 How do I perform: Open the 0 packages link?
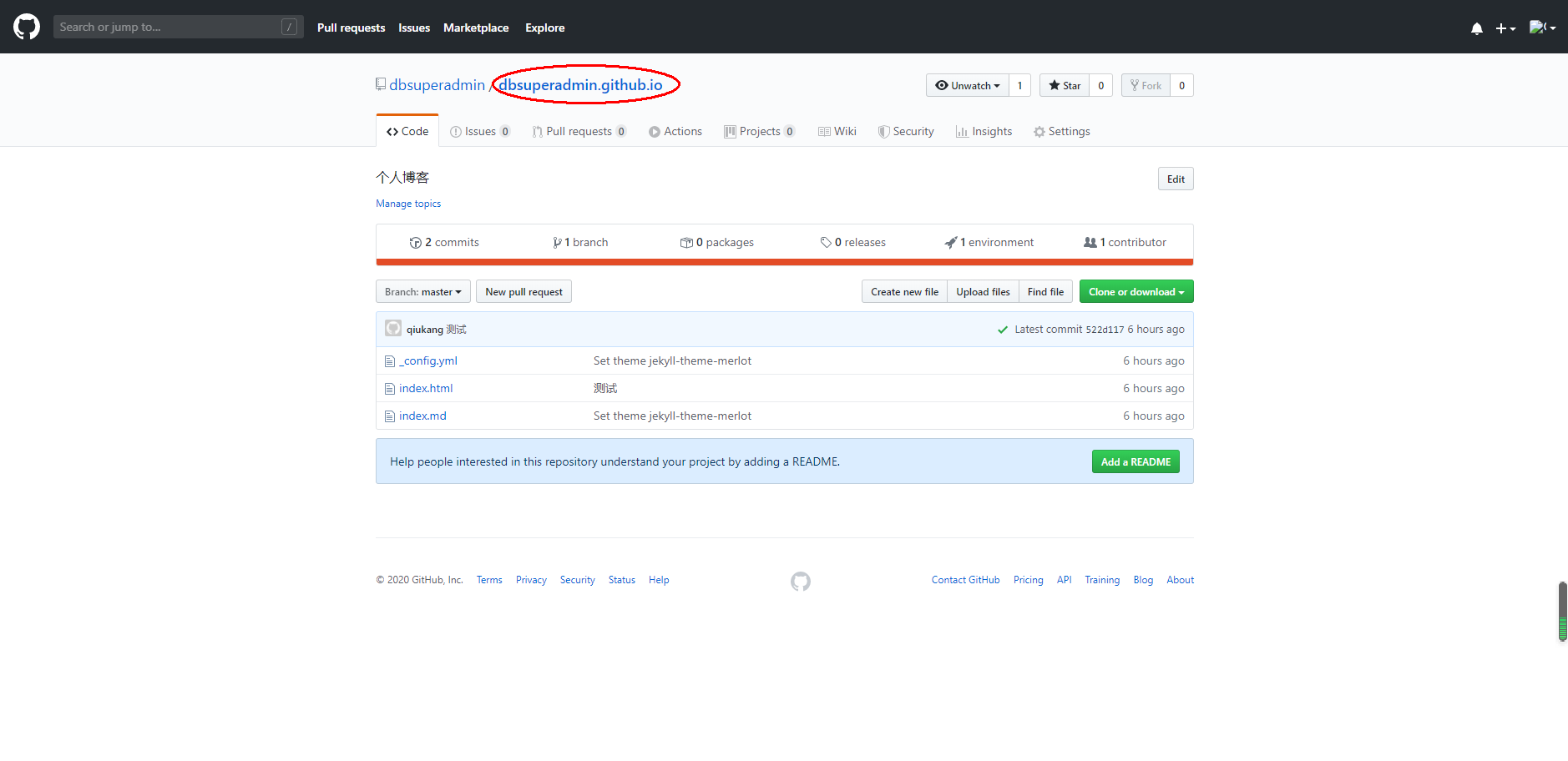coord(717,242)
